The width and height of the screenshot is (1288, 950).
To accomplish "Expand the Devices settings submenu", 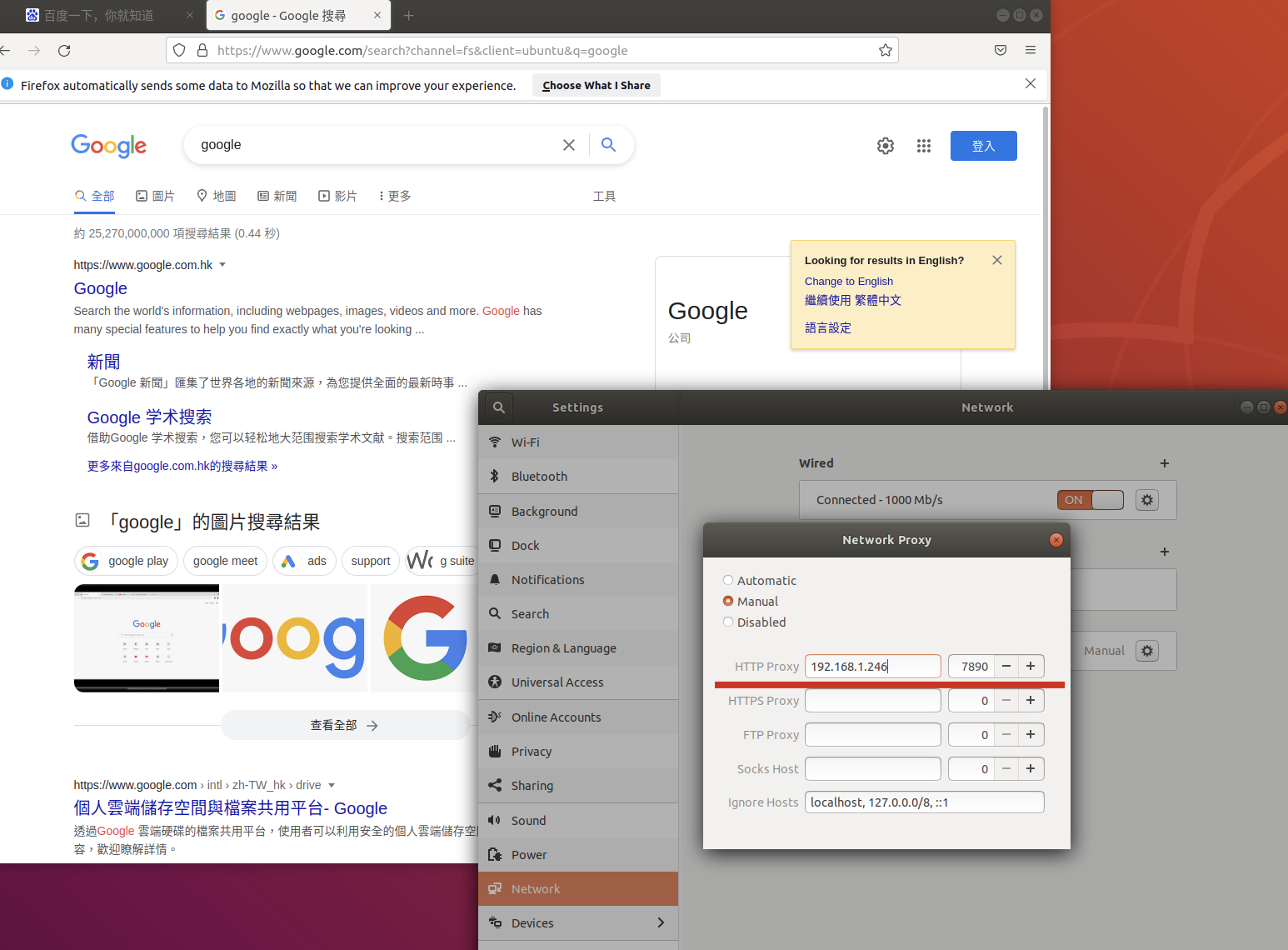I will tap(660, 922).
